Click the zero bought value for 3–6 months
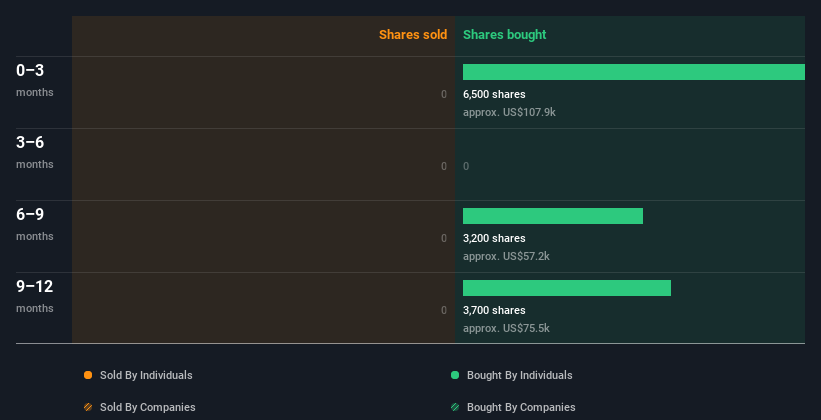The width and height of the screenshot is (821, 420). coord(466,167)
